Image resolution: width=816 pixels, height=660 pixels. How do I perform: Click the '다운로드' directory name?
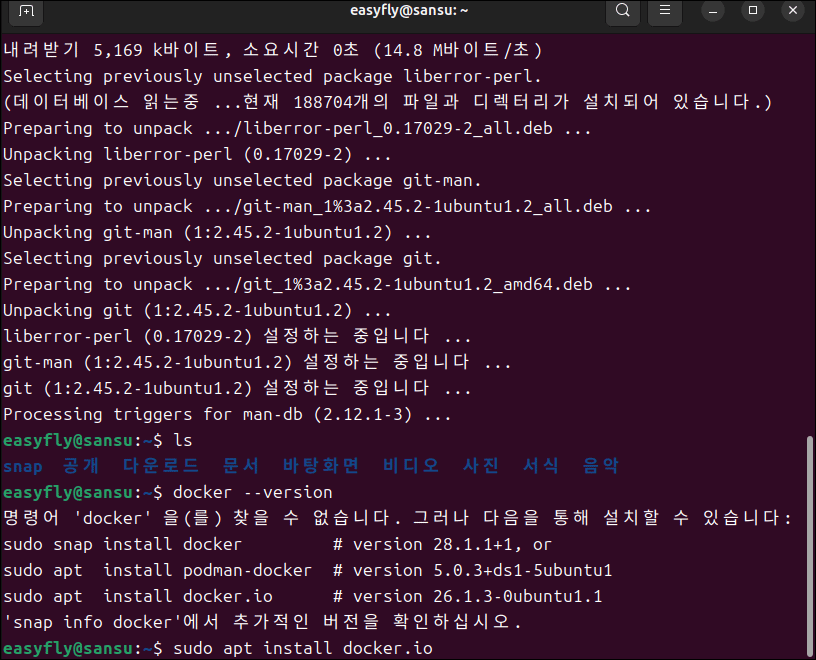(x=161, y=465)
